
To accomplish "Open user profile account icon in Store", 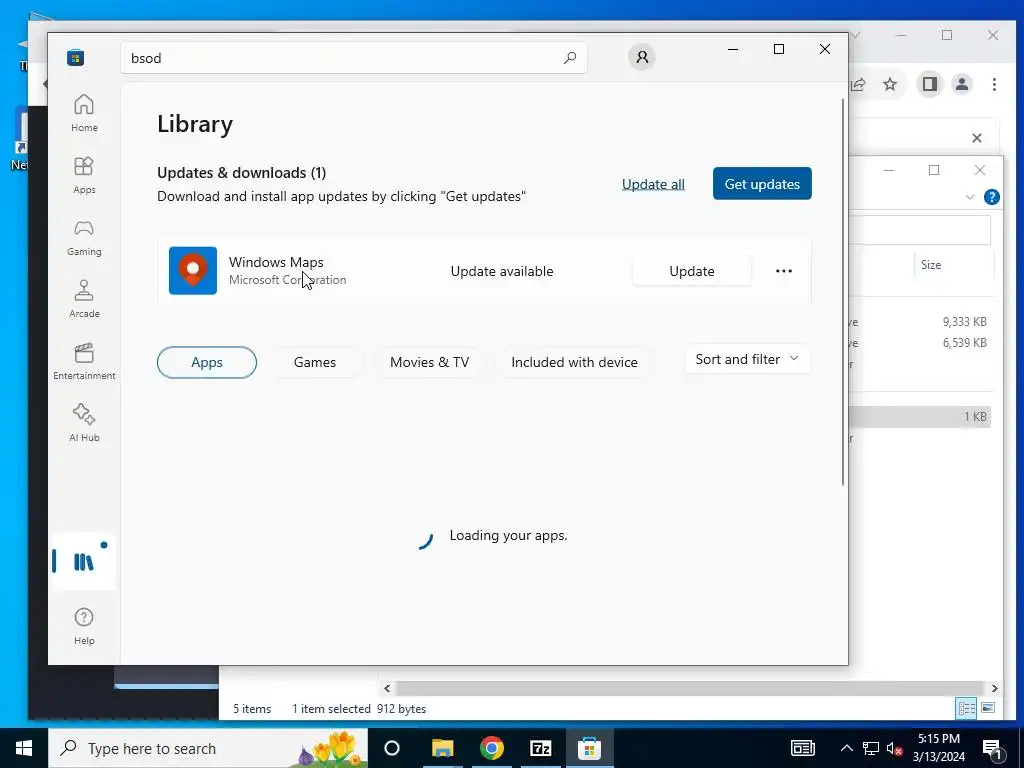I will [x=642, y=57].
